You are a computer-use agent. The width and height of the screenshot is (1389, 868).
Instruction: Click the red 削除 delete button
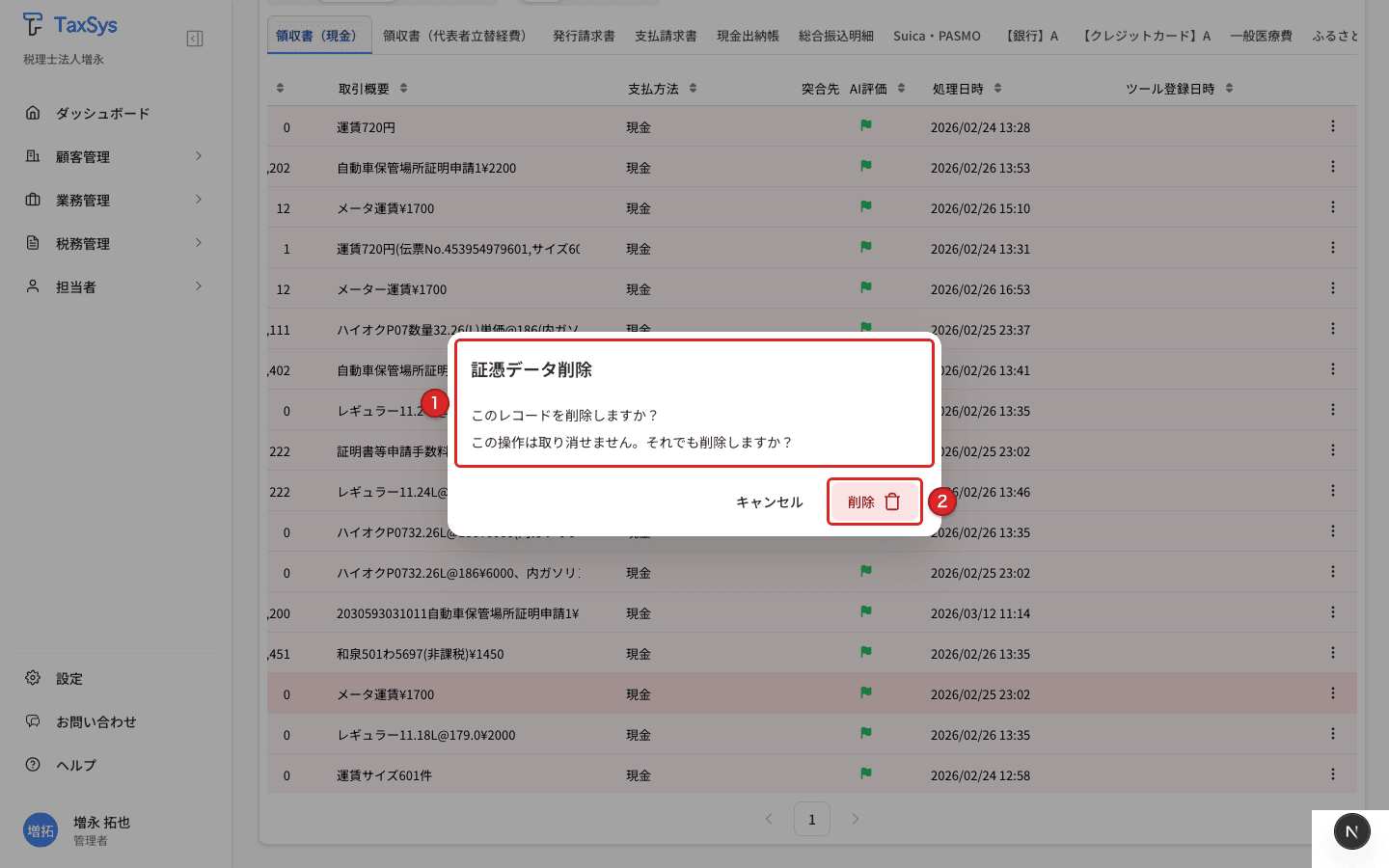tap(873, 502)
